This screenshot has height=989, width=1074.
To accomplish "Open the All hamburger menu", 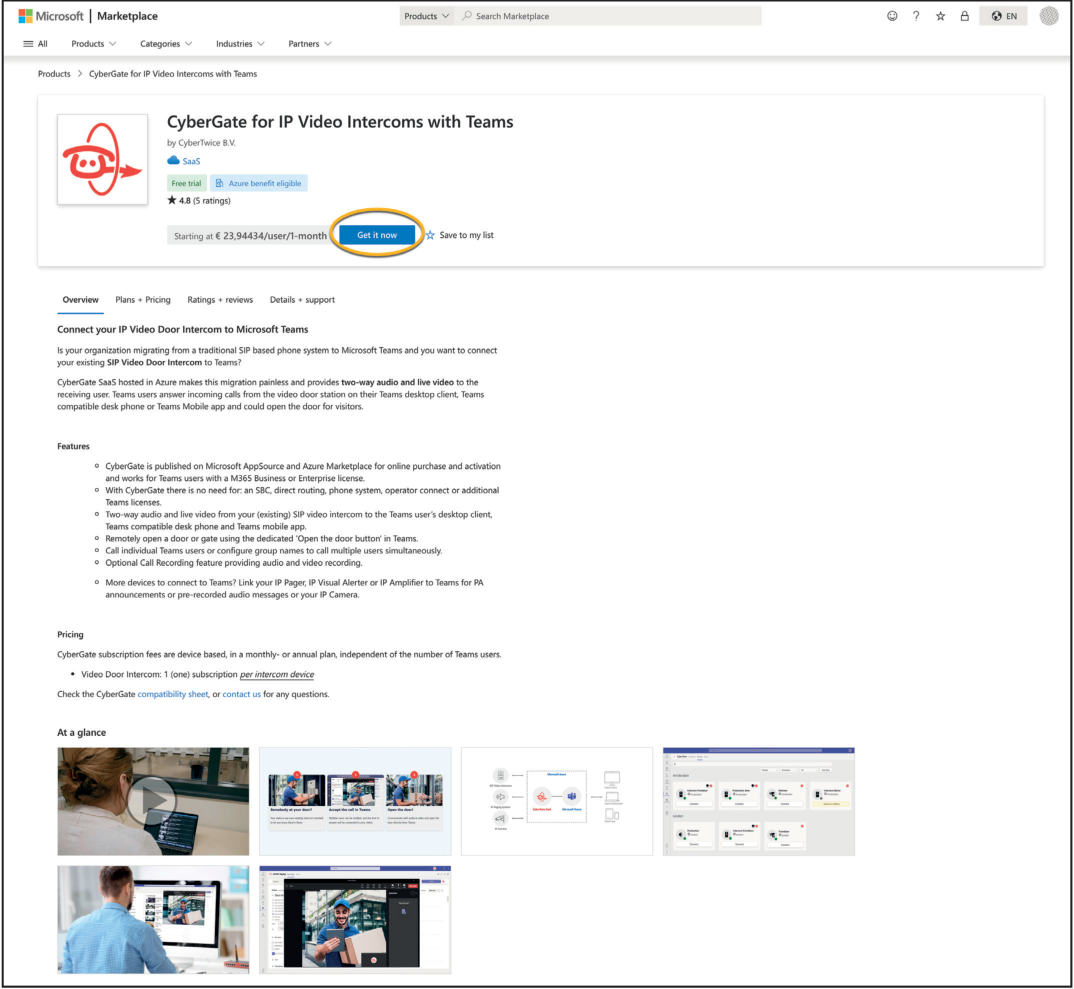I will (x=35, y=44).
